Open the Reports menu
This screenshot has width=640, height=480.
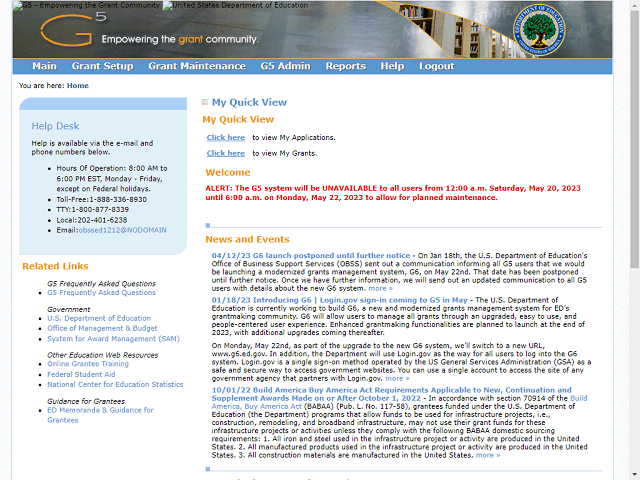[346, 66]
